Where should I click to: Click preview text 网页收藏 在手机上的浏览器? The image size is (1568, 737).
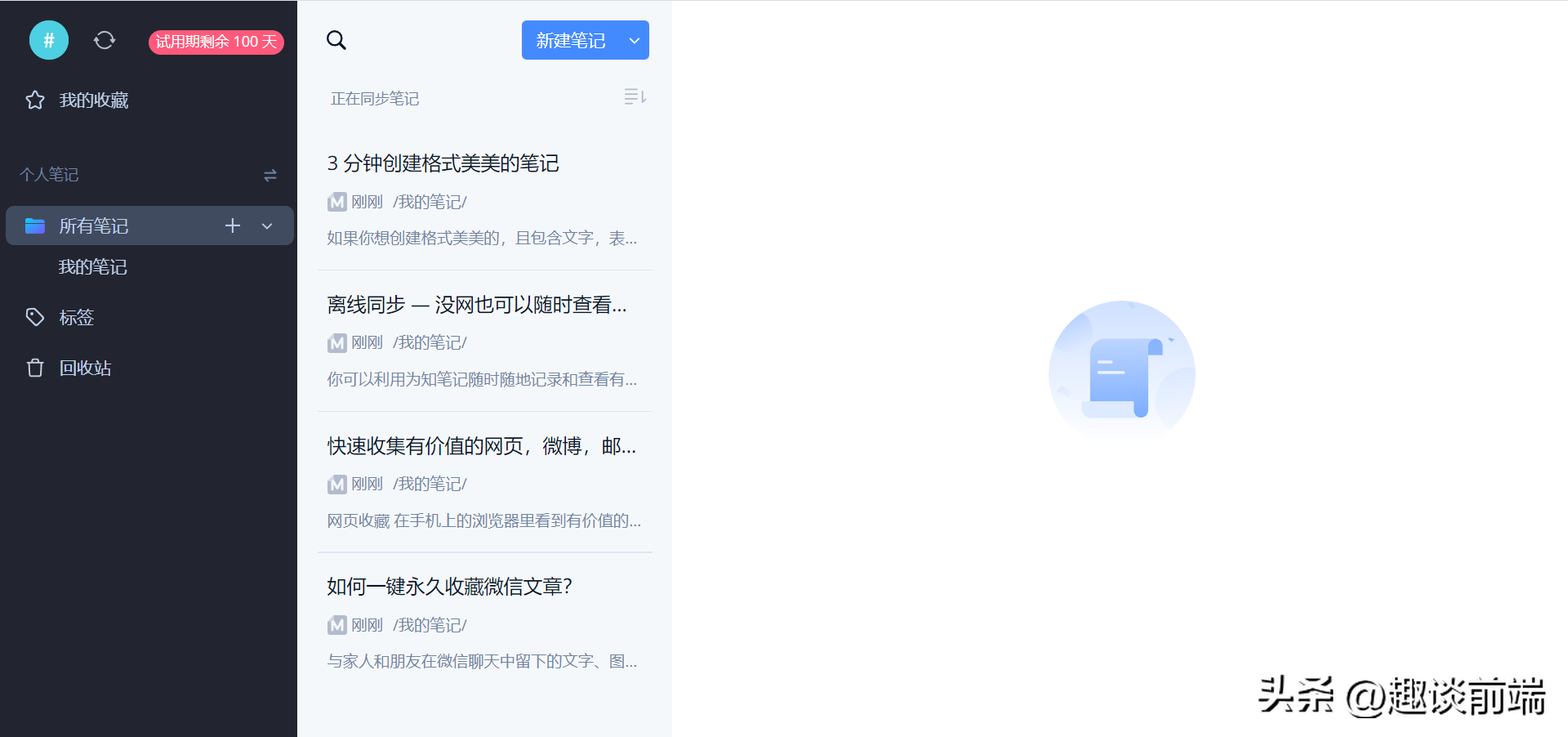484,520
